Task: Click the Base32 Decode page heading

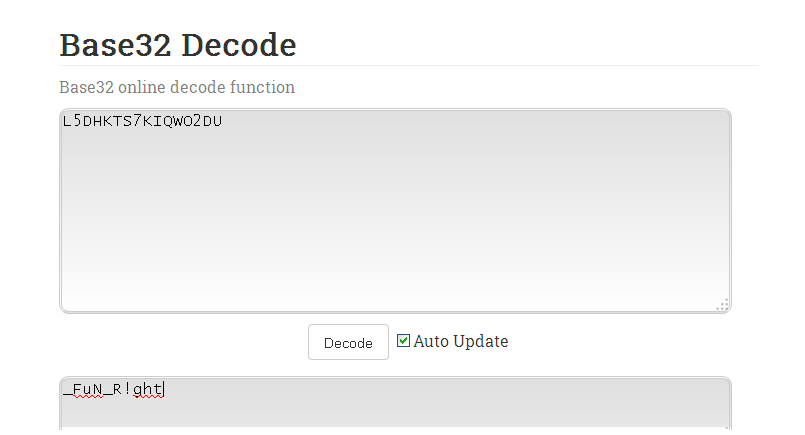Action: pyautogui.click(x=178, y=45)
